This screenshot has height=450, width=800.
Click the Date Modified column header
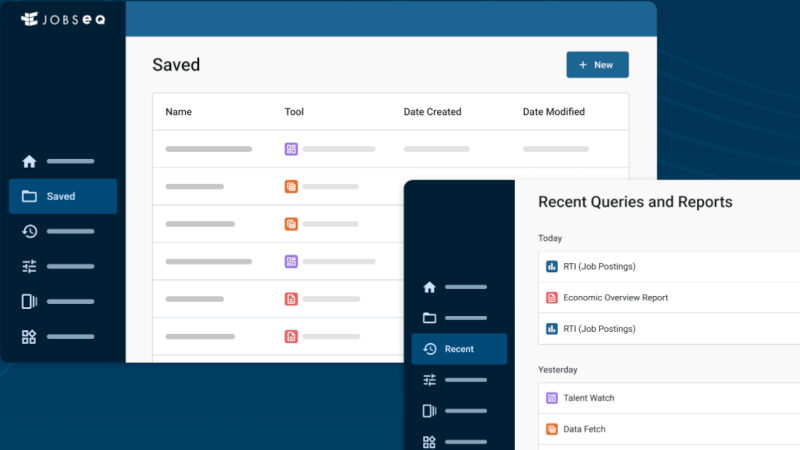(x=553, y=112)
